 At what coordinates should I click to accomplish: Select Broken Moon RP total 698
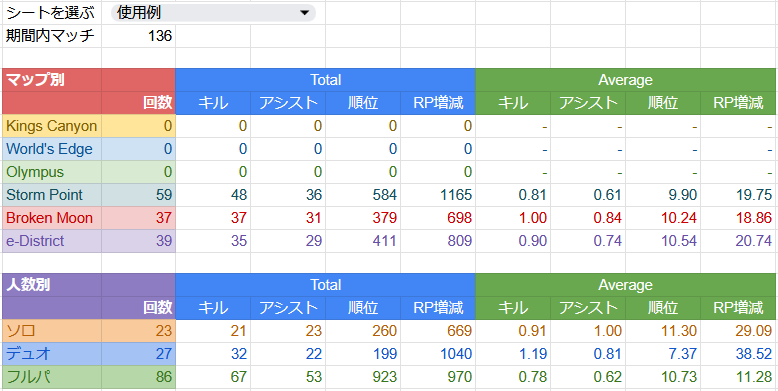[x=438, y=218]
